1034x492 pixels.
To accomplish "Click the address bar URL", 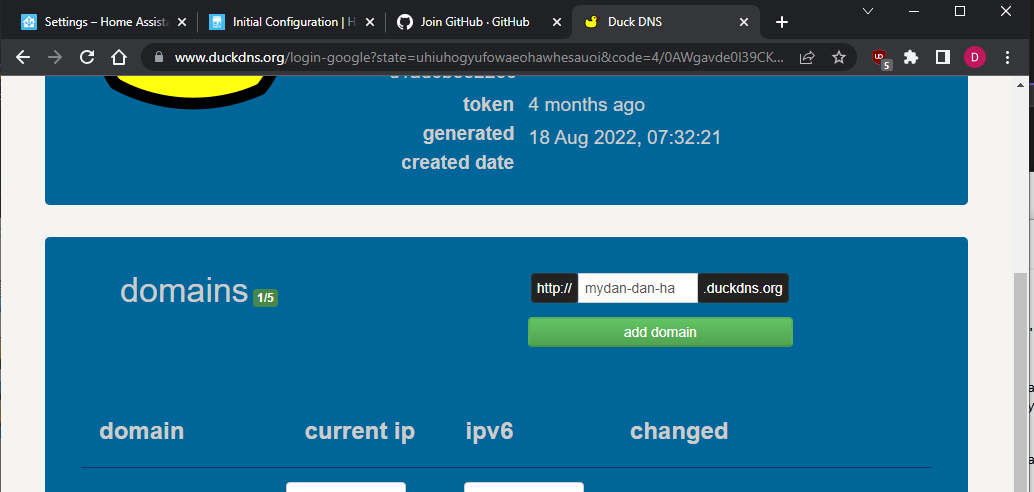I will (x=479, y=57).
